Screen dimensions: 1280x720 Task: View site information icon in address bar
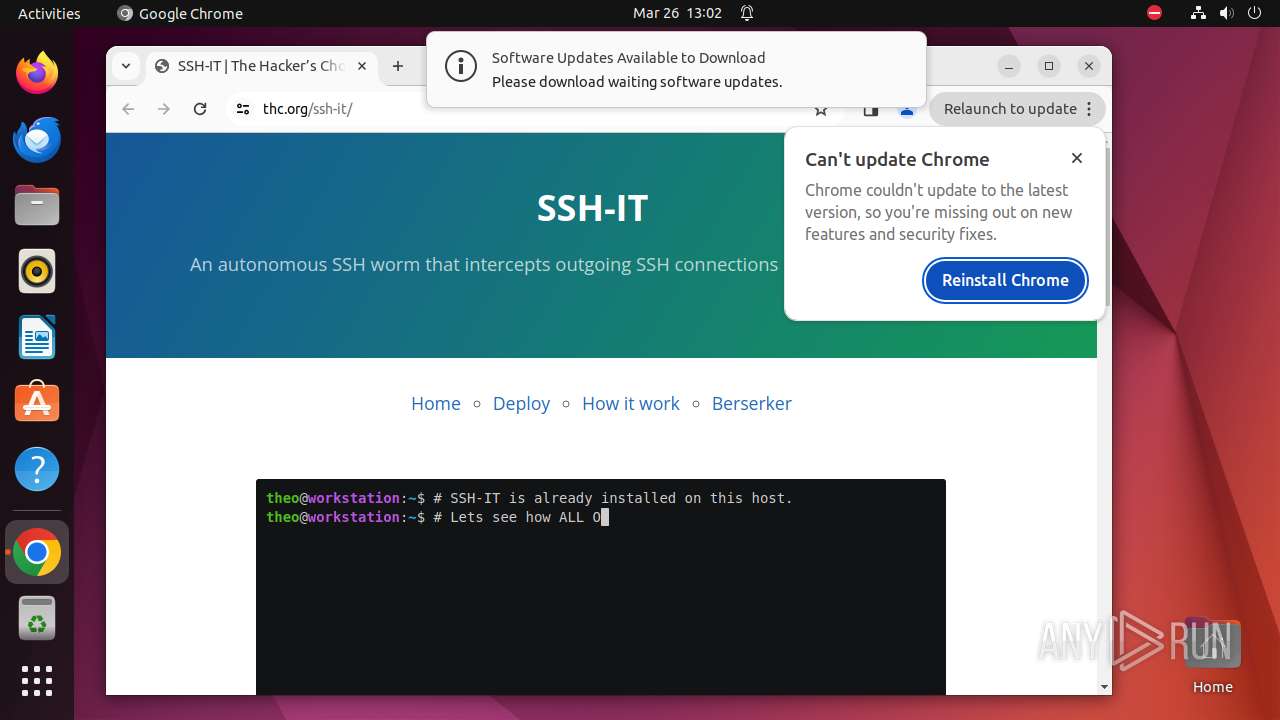[x=243, y=109]
